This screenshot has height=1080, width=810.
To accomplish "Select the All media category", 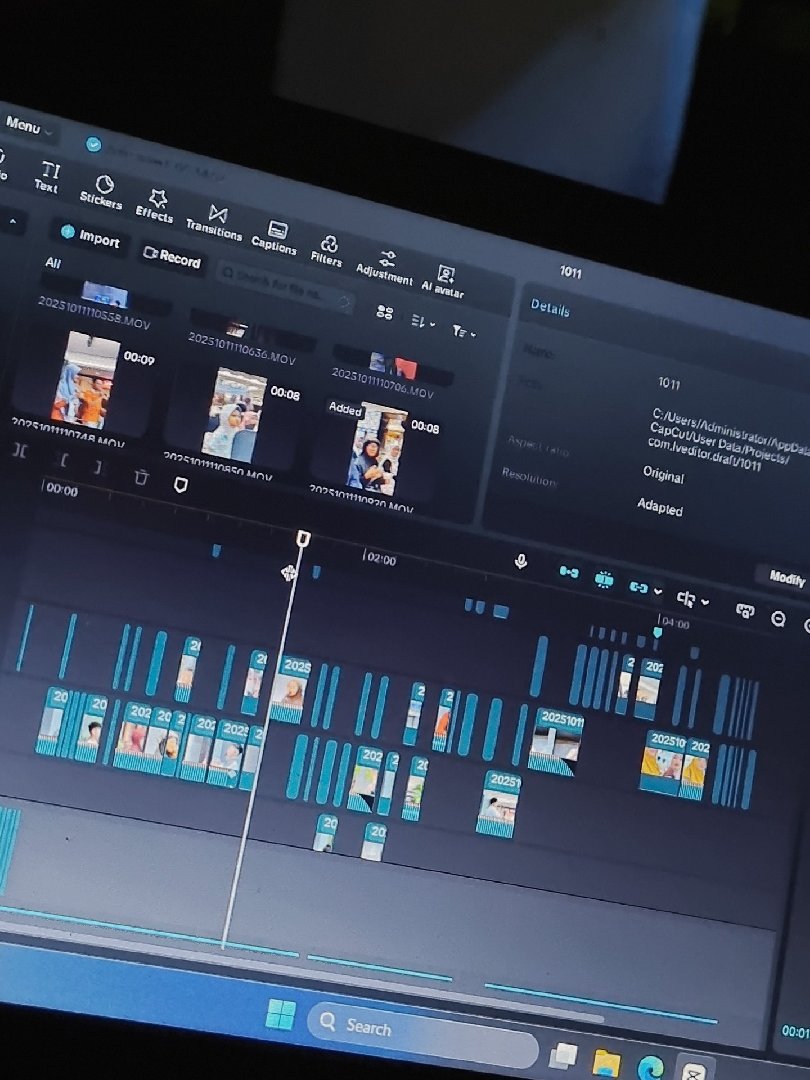I will (x=53, y=263).
